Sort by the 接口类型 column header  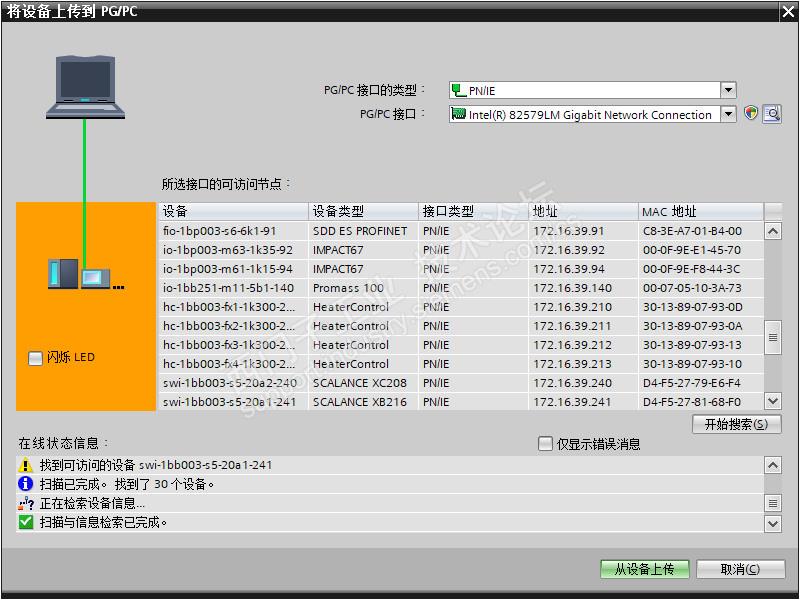(473, 211)
